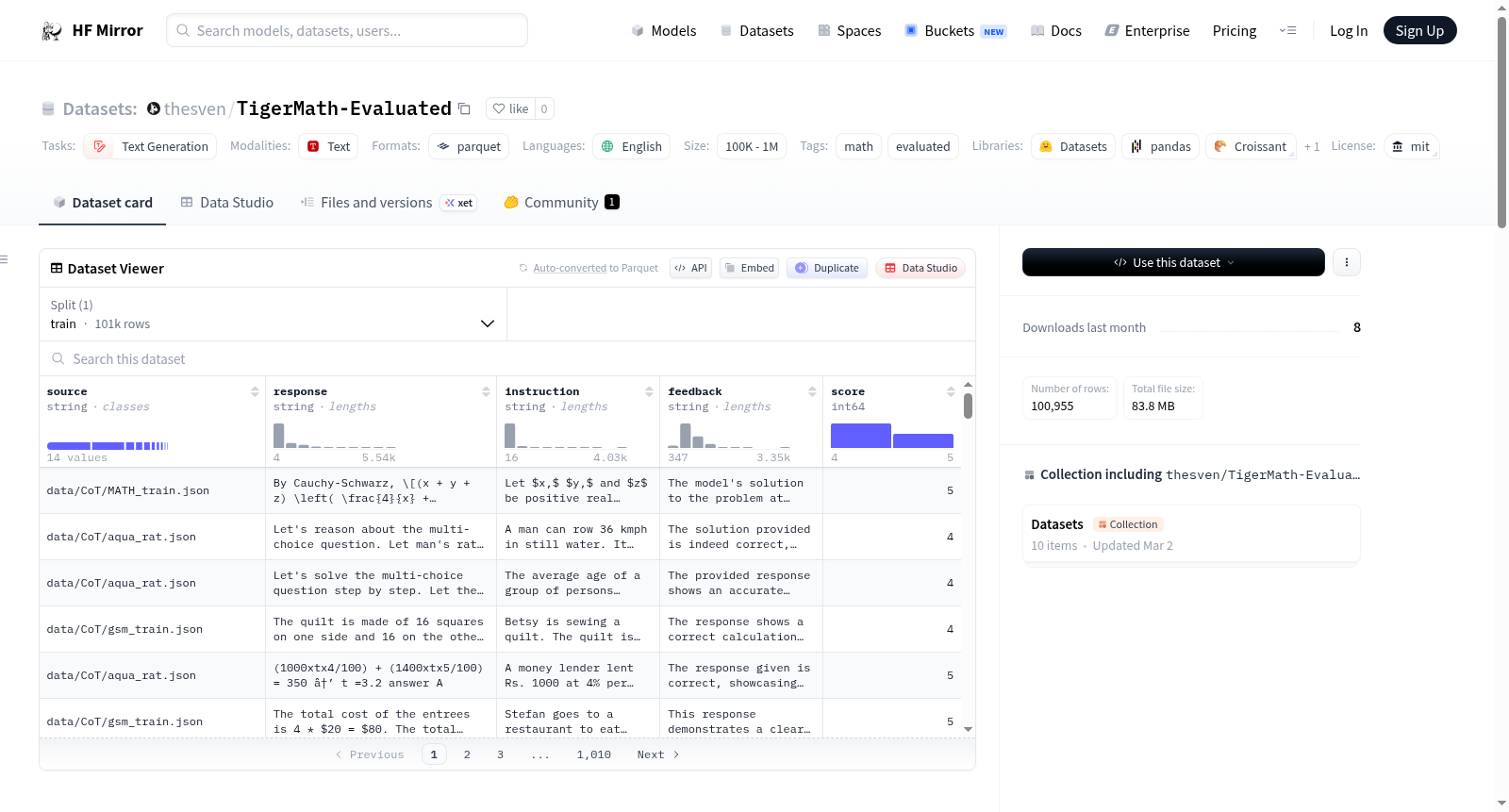Open Buckets in the top navigation
1509x812 pixels.
[955, 30]
